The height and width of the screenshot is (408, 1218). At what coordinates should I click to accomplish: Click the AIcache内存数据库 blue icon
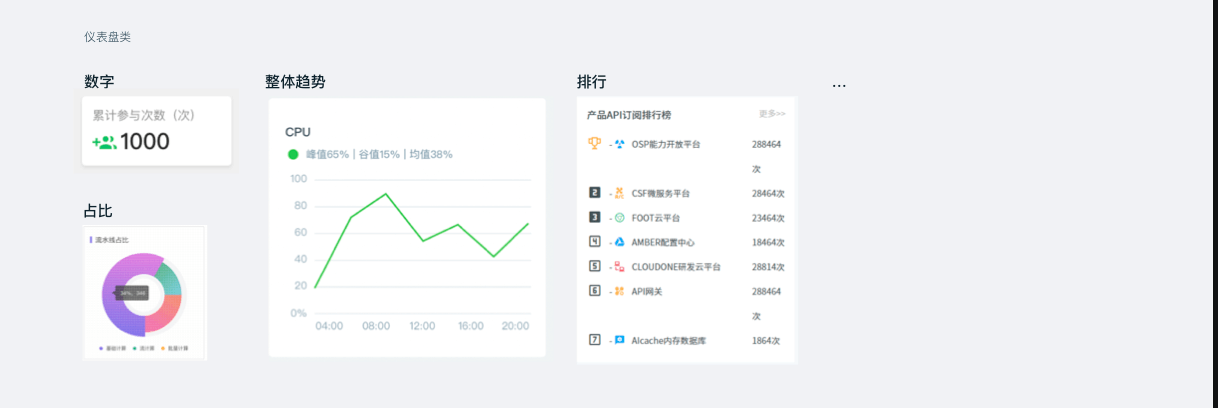620,340
